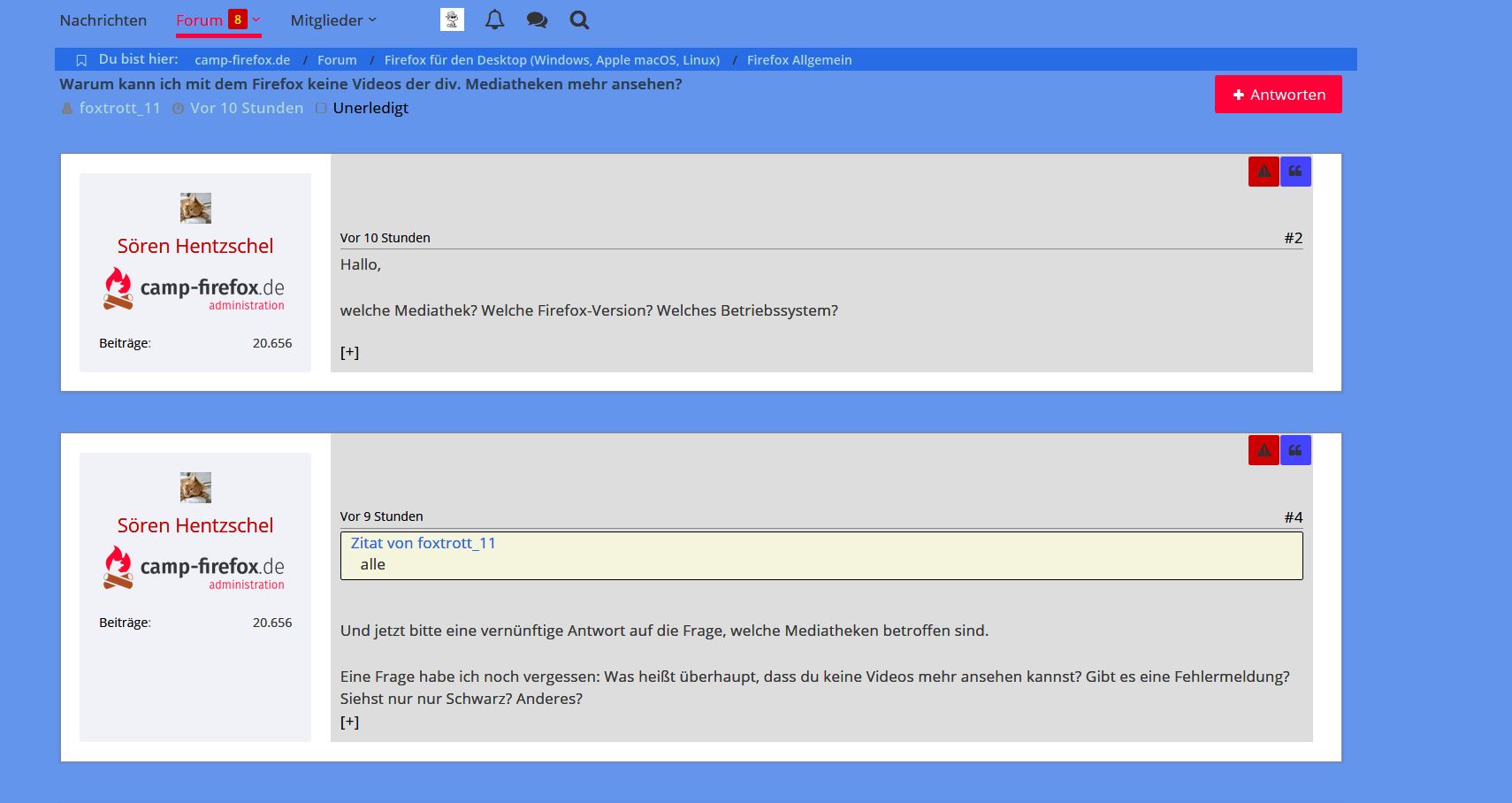
Task: Open Sören Hentzschel profile name in post #2
Action: (x=195, y=246)
